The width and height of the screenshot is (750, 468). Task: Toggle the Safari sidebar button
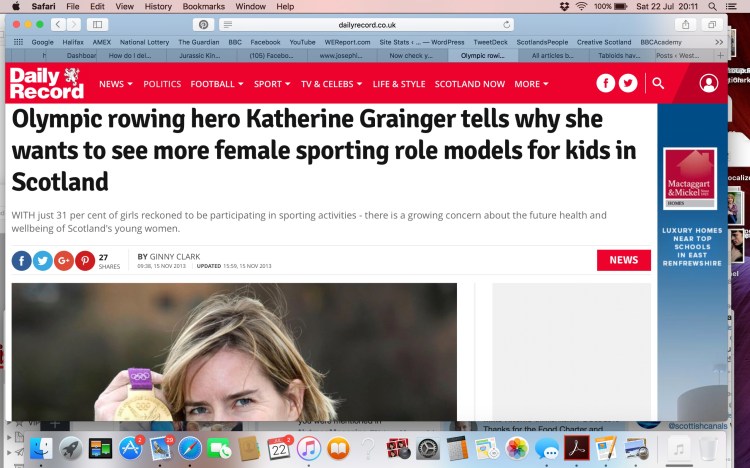tap(97, 24)
